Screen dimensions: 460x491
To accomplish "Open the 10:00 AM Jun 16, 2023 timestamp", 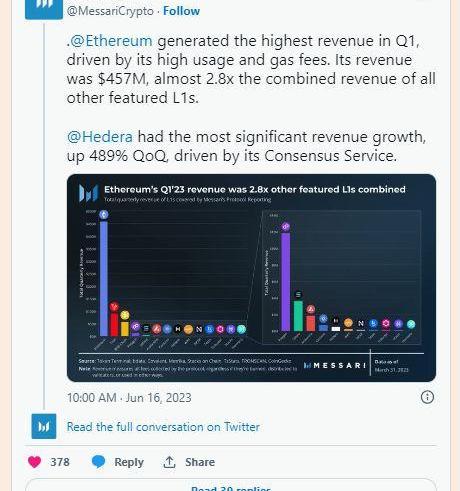I will click(129, 398).
